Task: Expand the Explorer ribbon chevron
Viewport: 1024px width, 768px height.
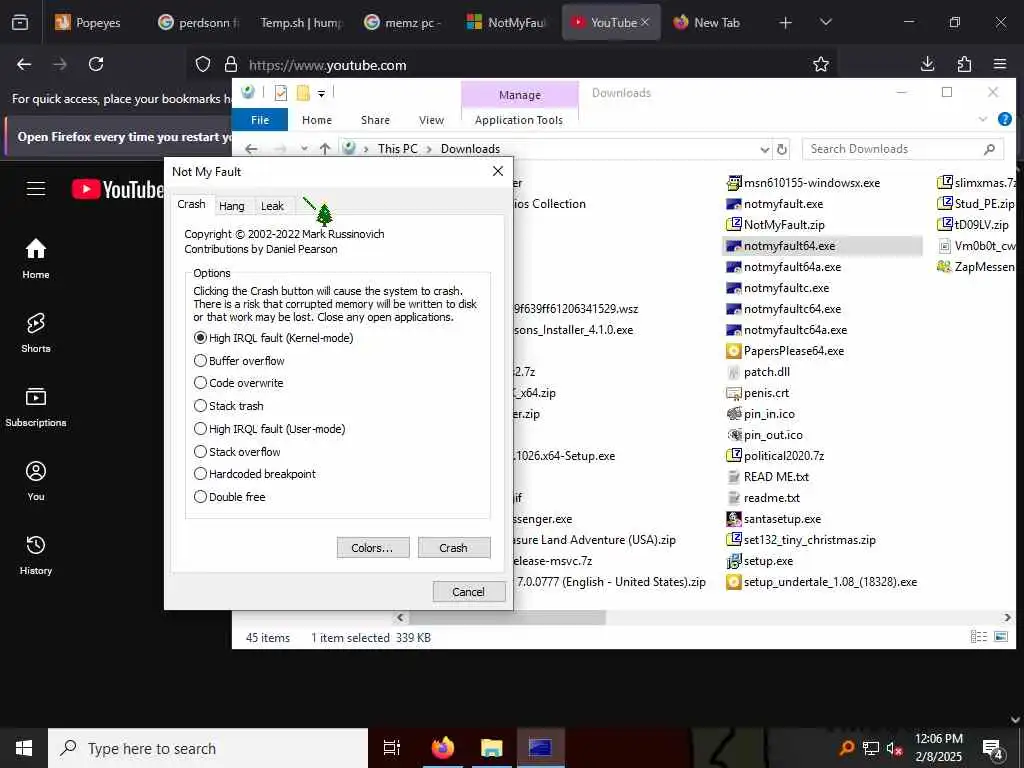Action: [x=983, y=119]
